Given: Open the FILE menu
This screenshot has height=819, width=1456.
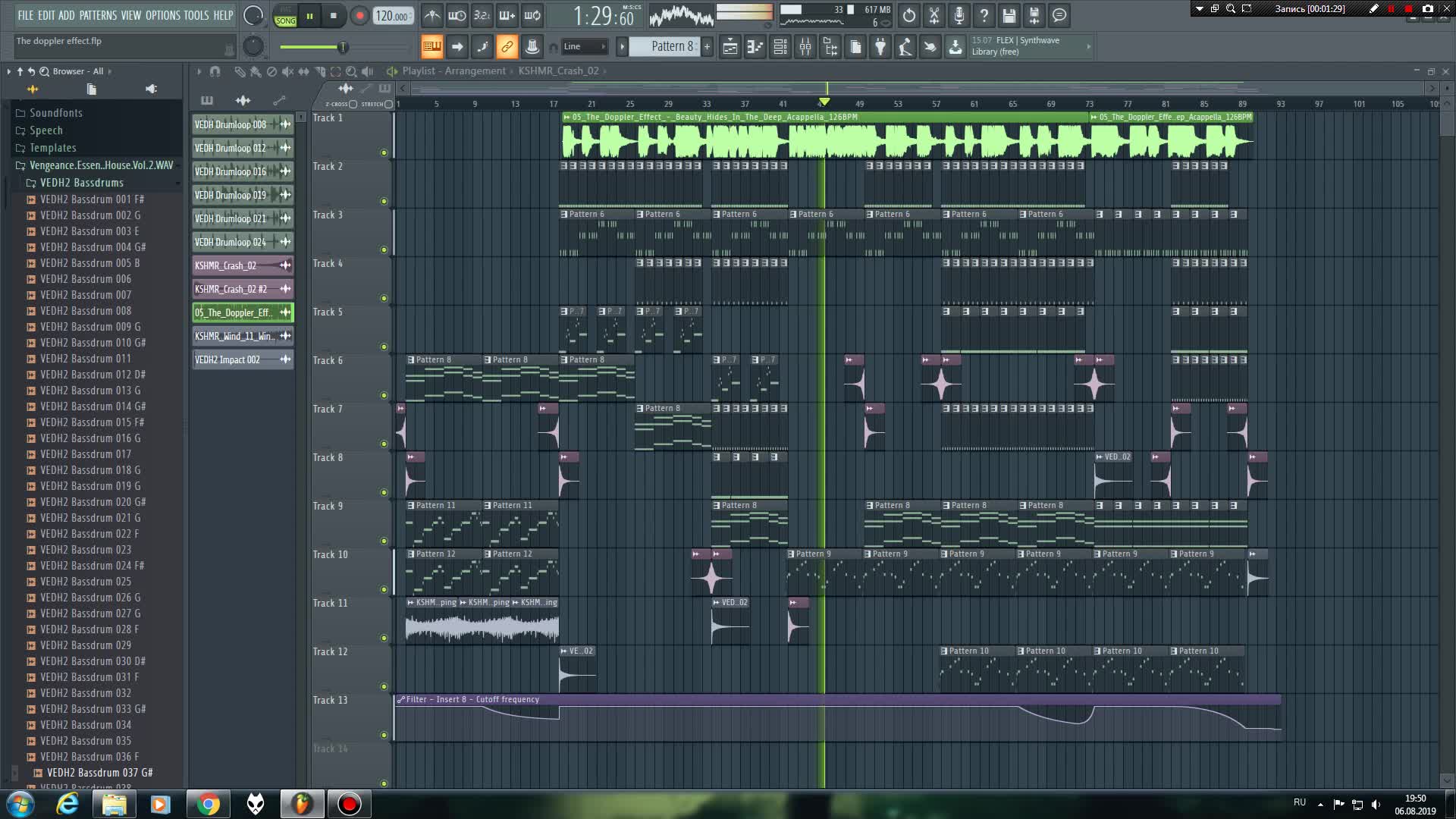Looking at the screenshot, I should 26,15.
